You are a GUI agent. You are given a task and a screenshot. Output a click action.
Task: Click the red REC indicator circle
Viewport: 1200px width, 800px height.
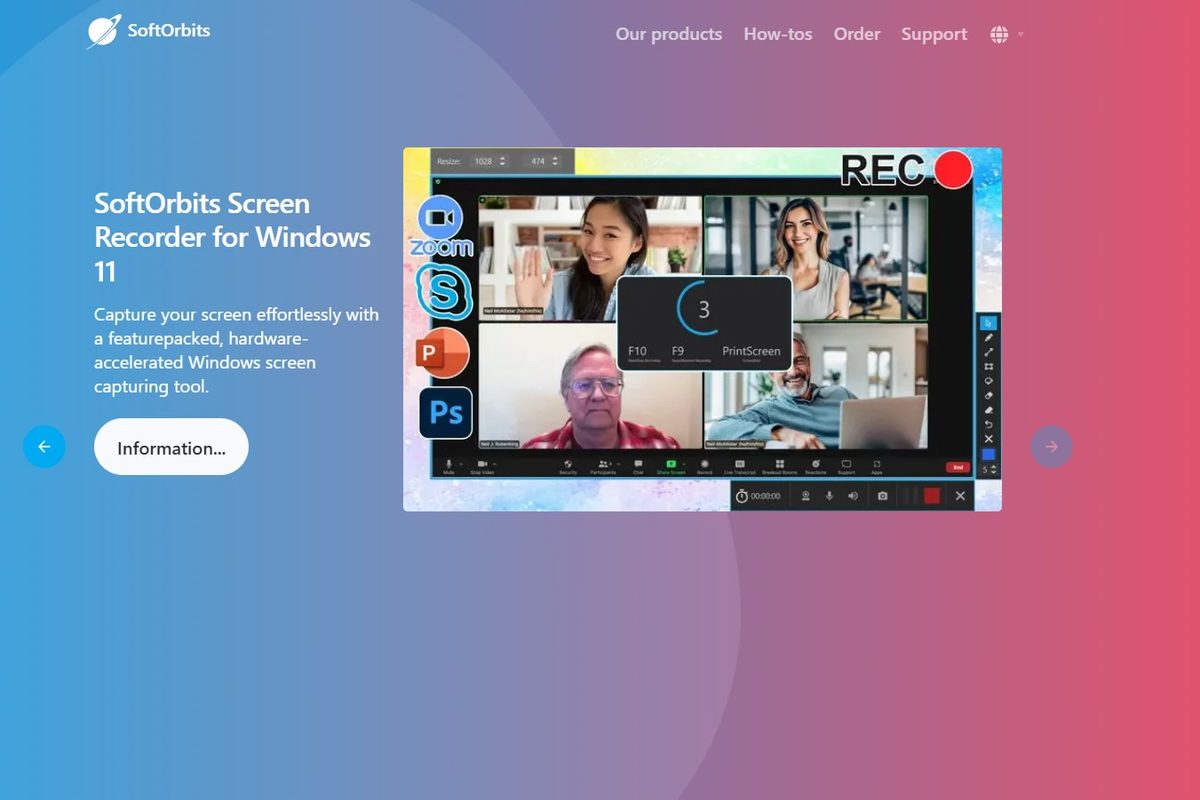tap(953, 169)
